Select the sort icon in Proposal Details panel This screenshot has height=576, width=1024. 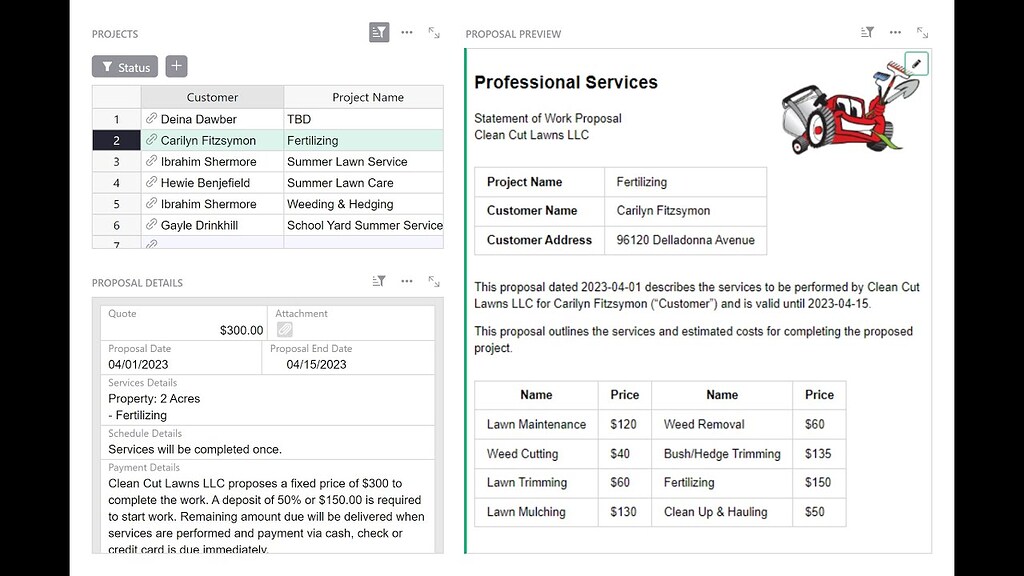coord(378,281)
